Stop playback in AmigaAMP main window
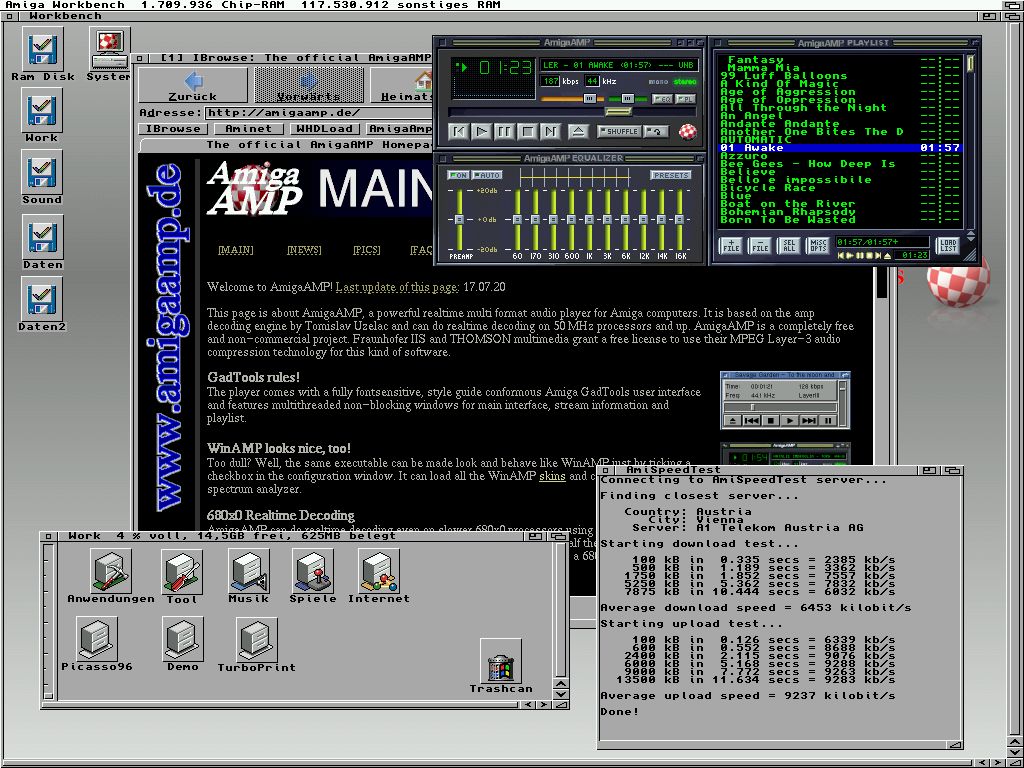 528,132
